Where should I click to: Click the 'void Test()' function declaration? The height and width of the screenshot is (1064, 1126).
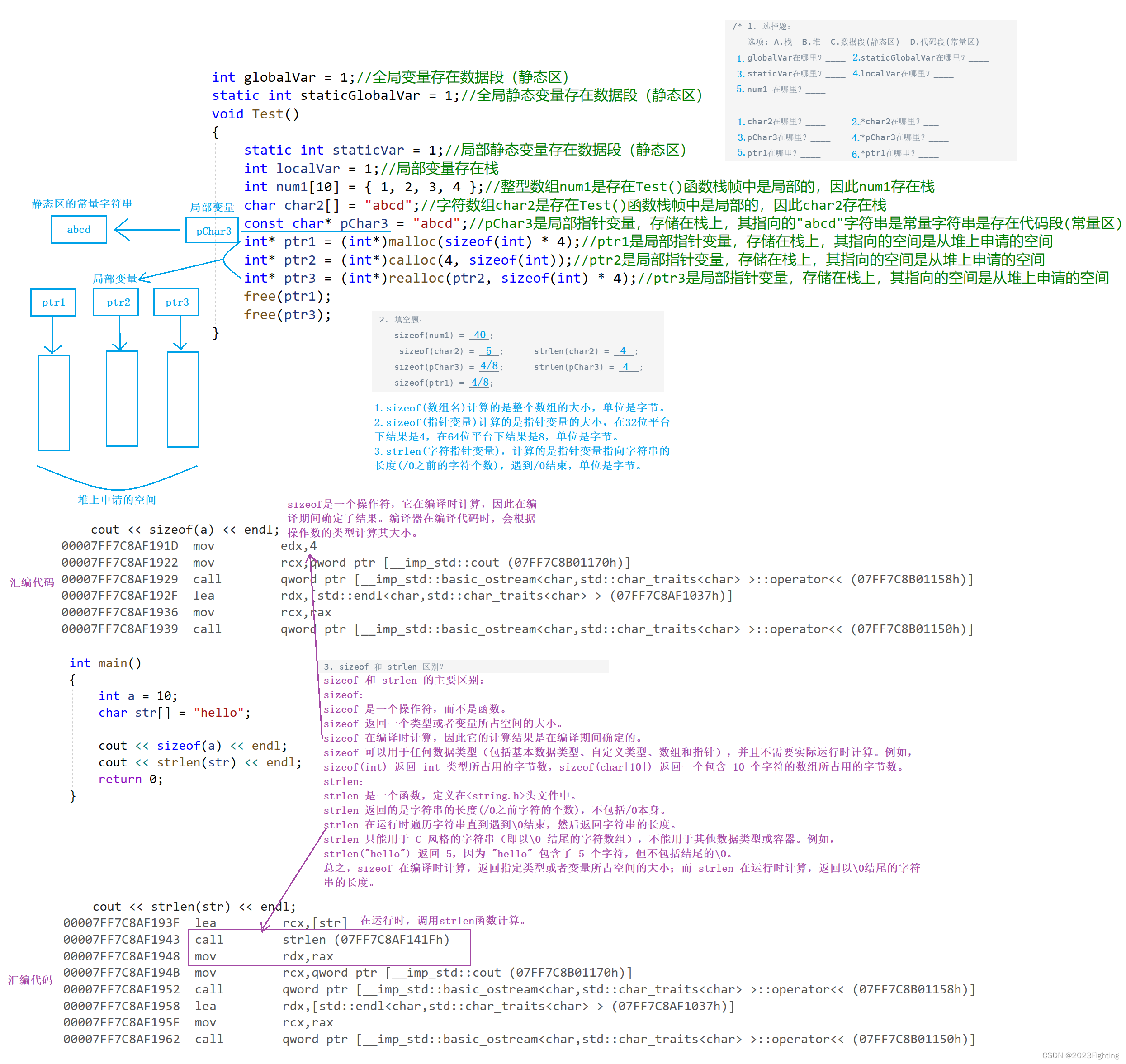pos(255,114)
